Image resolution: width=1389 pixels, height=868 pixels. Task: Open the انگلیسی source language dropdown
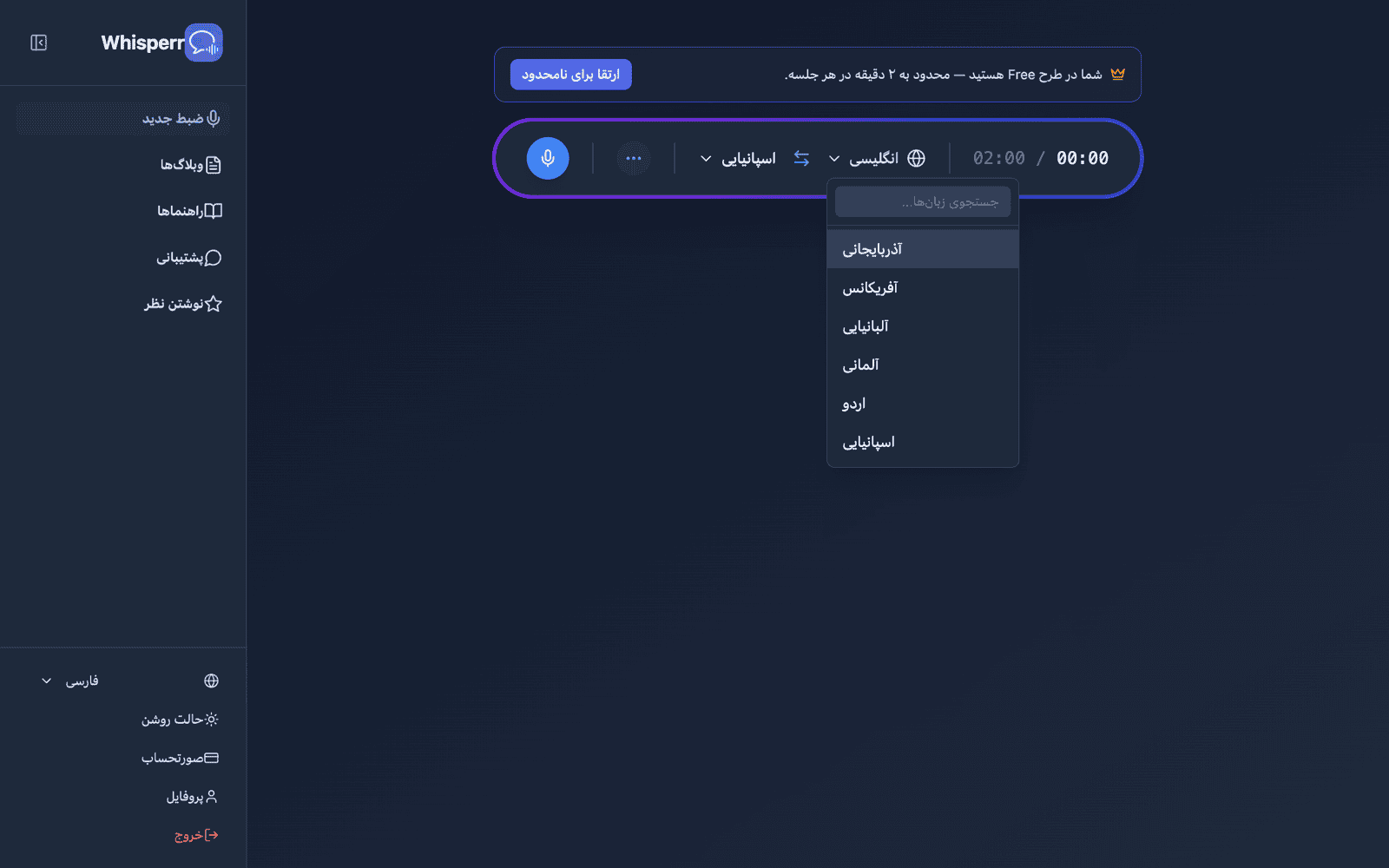point(877,158)
